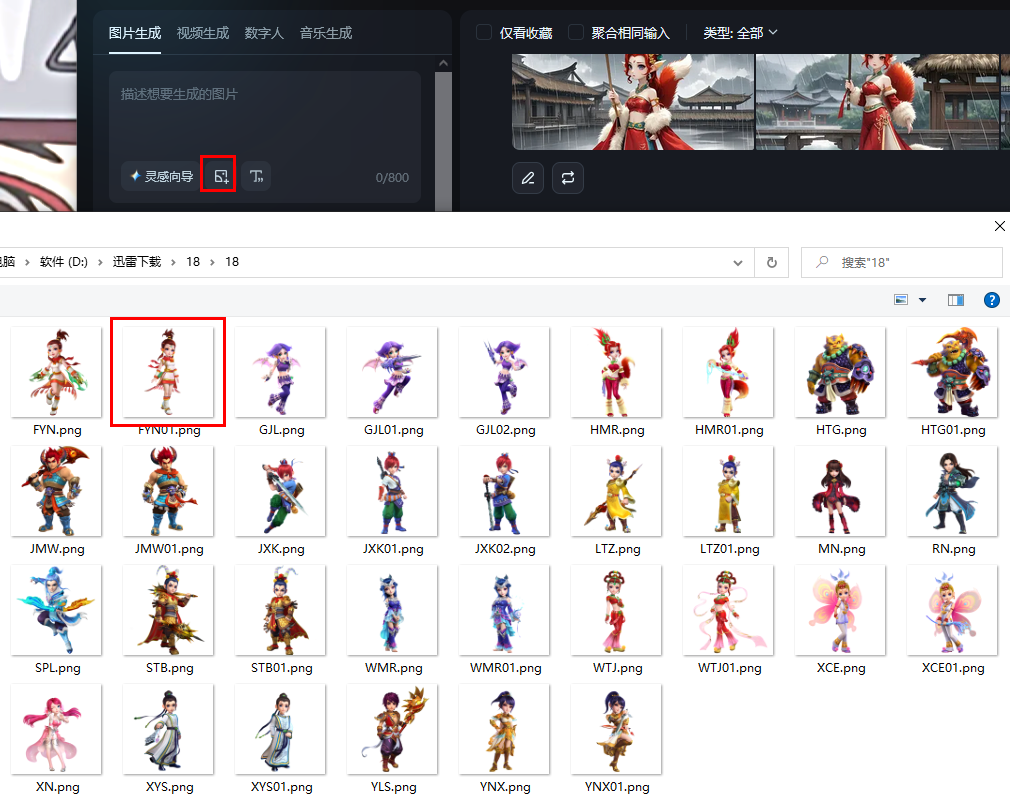The width and height of the screenshot is (1010, 808).
Task: Select the WMR01.png file
Action: coord(505,620)
